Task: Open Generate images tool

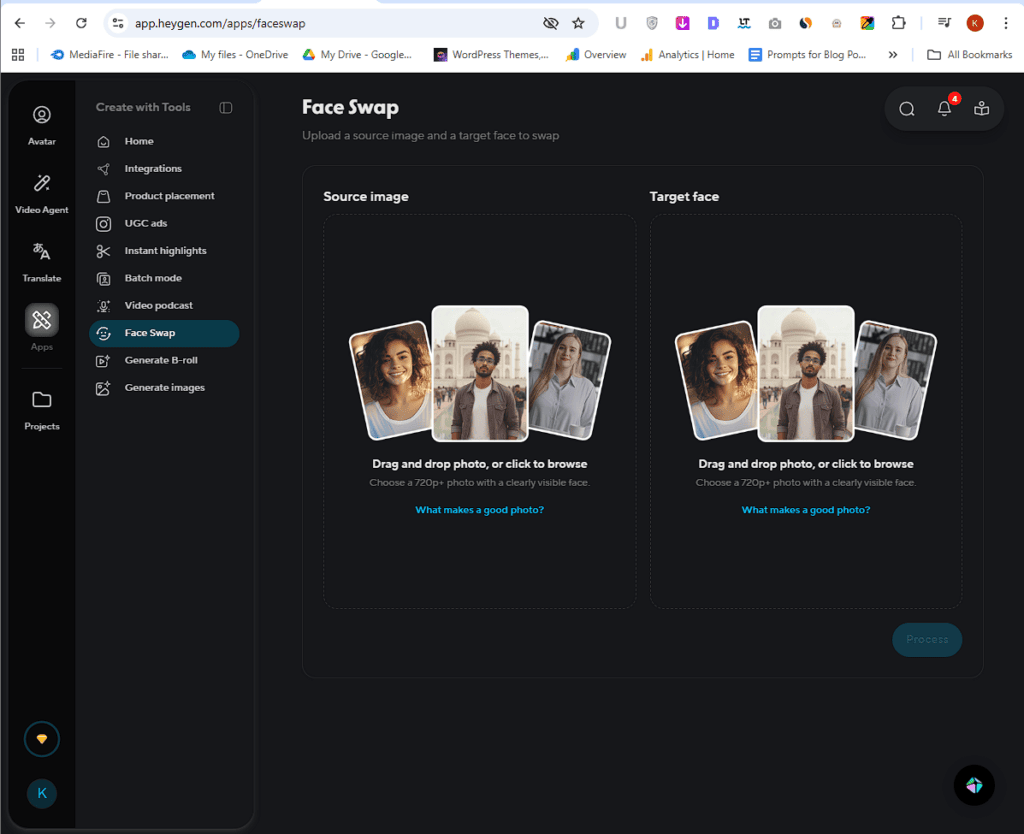Action: (164, 388)
